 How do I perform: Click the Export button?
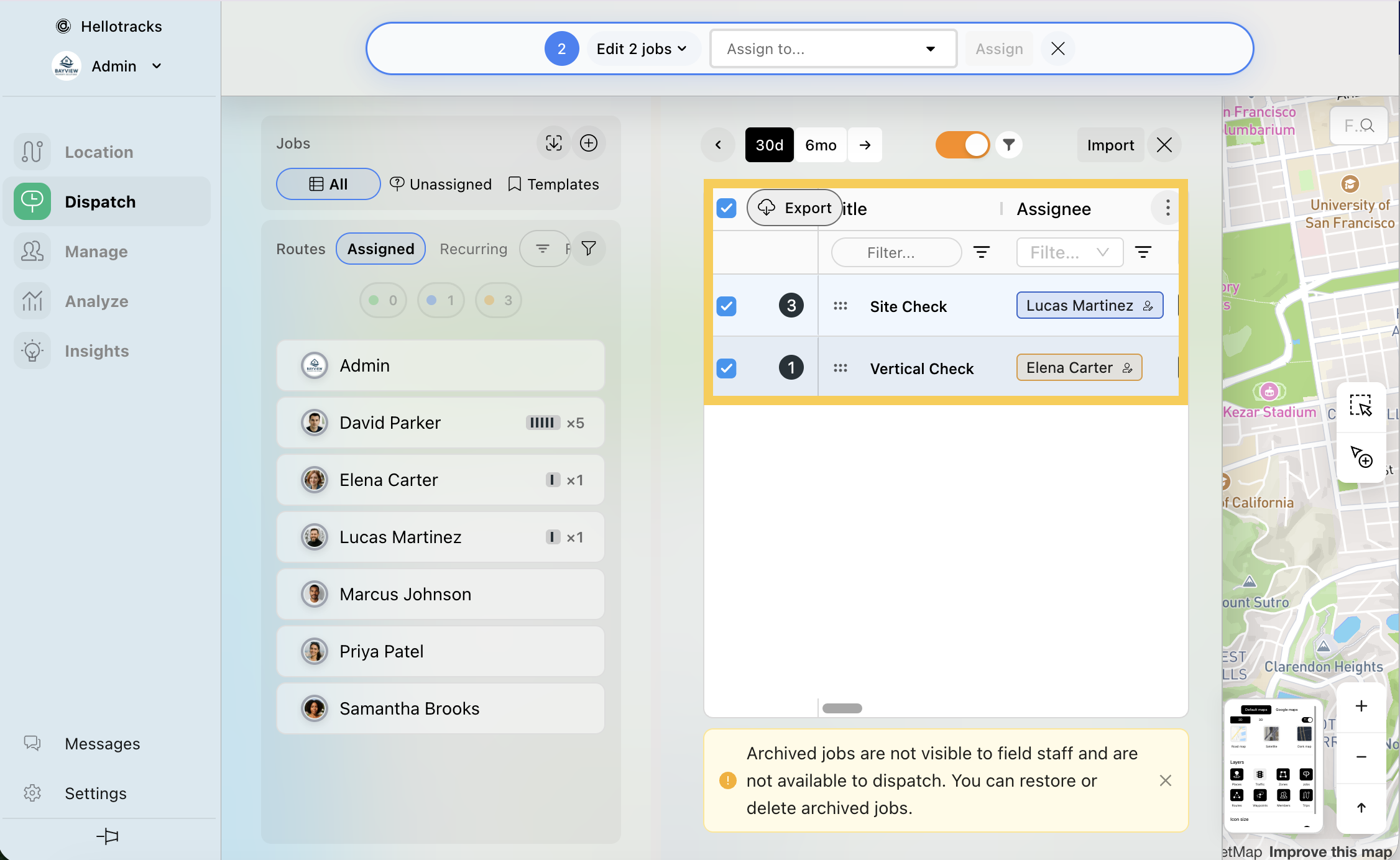click(794, 208)
